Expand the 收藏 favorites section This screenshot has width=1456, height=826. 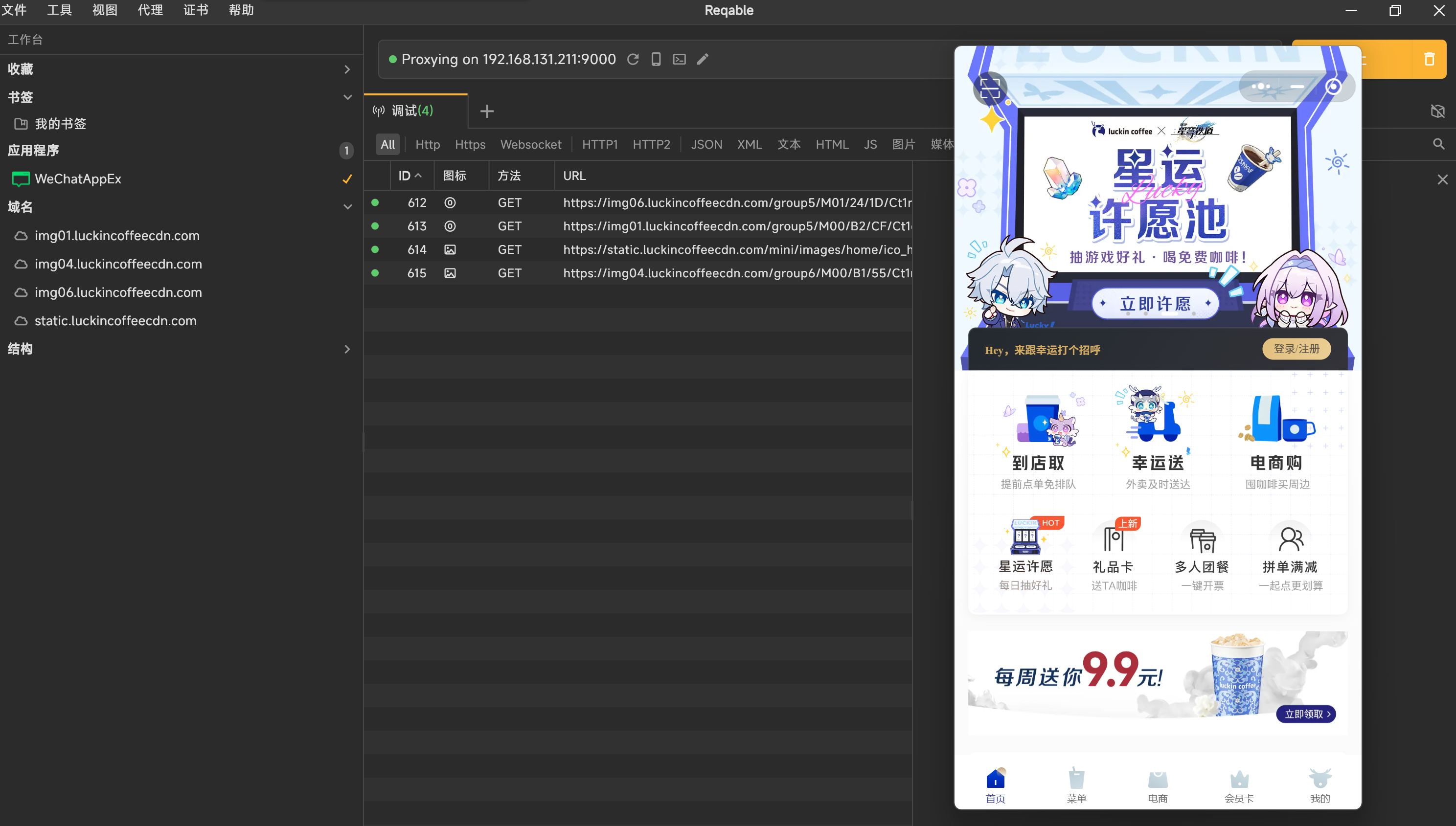pyautogui.click(x=347, y=69)
